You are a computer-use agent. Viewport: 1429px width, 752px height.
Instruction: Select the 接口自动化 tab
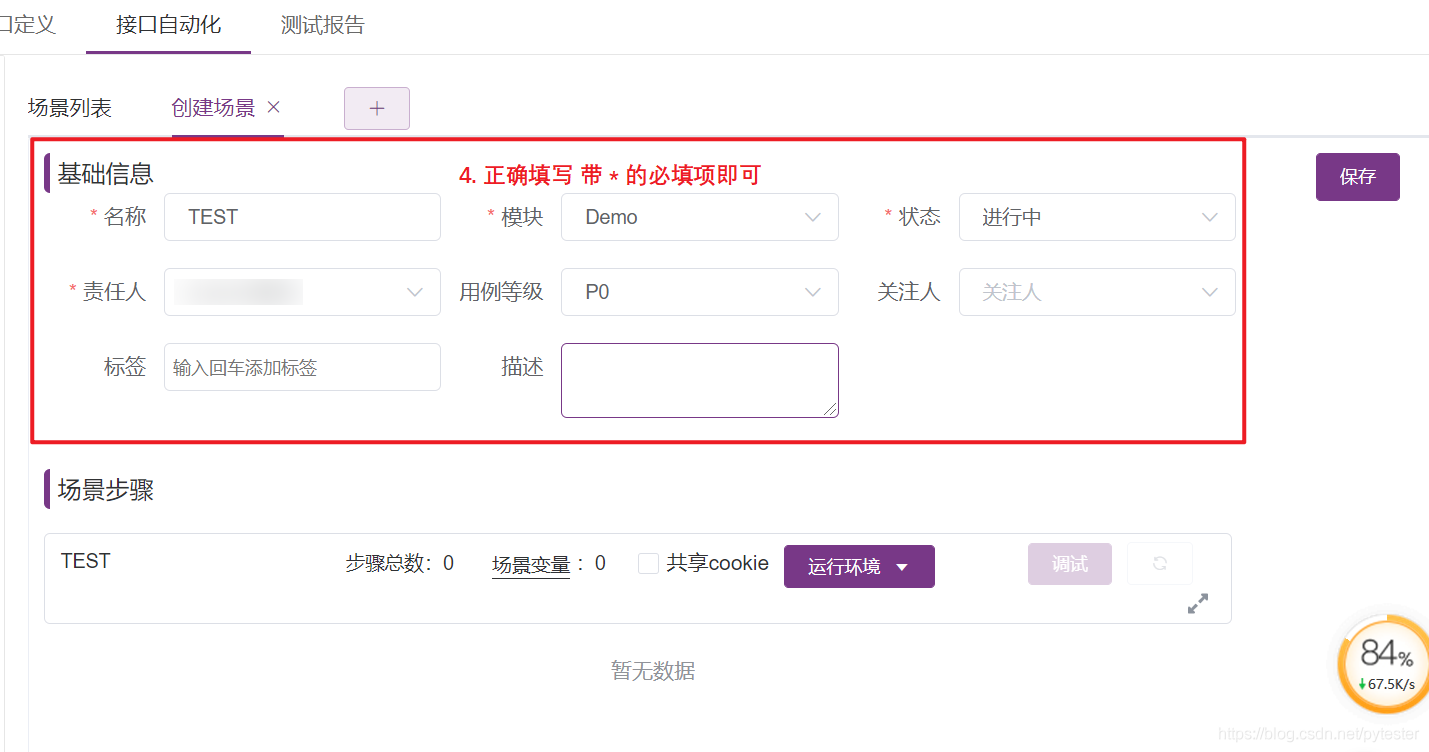(168, 25)
